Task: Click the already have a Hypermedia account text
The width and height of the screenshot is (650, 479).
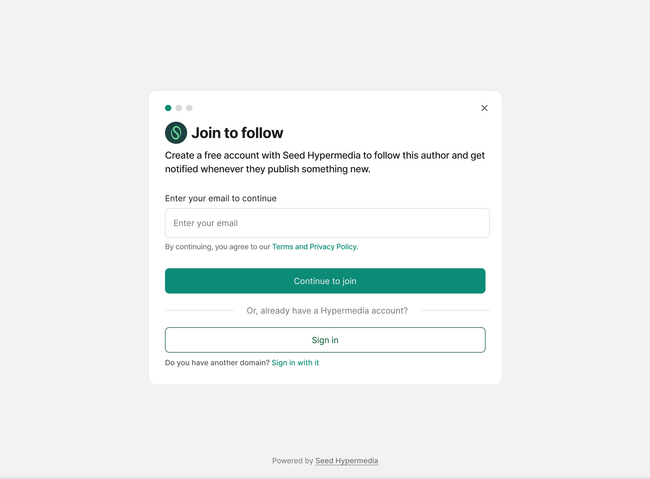Action: click(x=327, y=311)
